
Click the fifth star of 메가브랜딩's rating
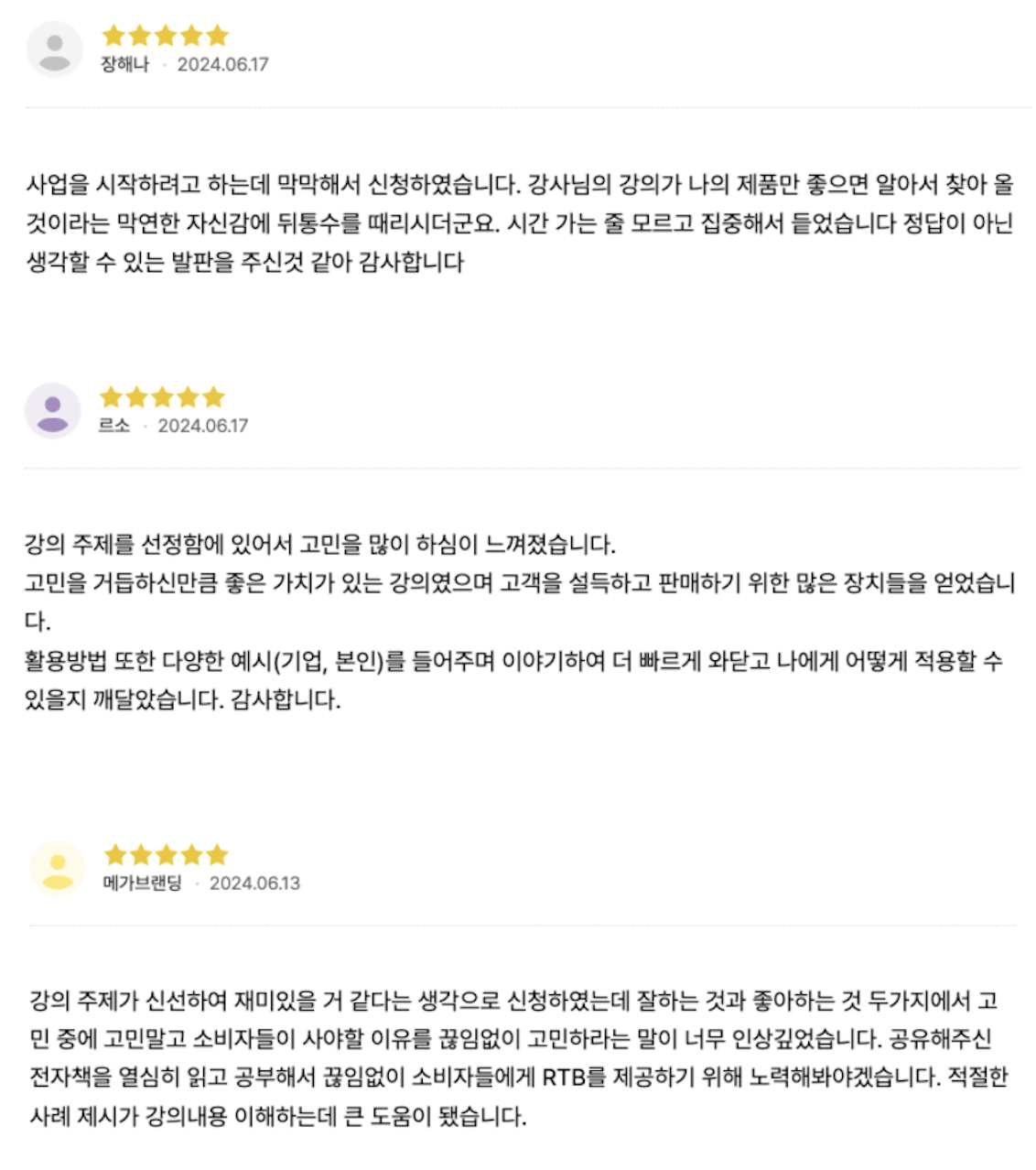217,855
